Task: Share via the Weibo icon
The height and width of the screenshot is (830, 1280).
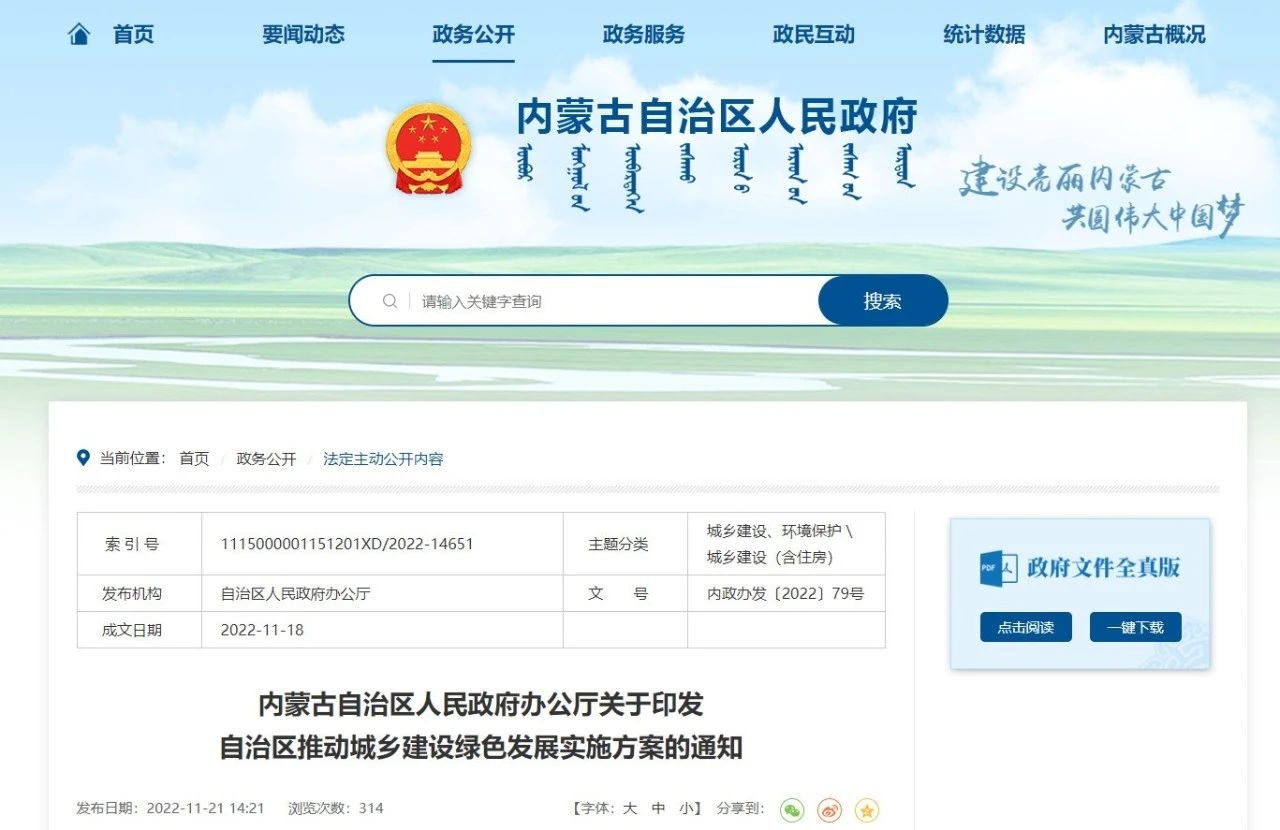Action: pos(829,810)
